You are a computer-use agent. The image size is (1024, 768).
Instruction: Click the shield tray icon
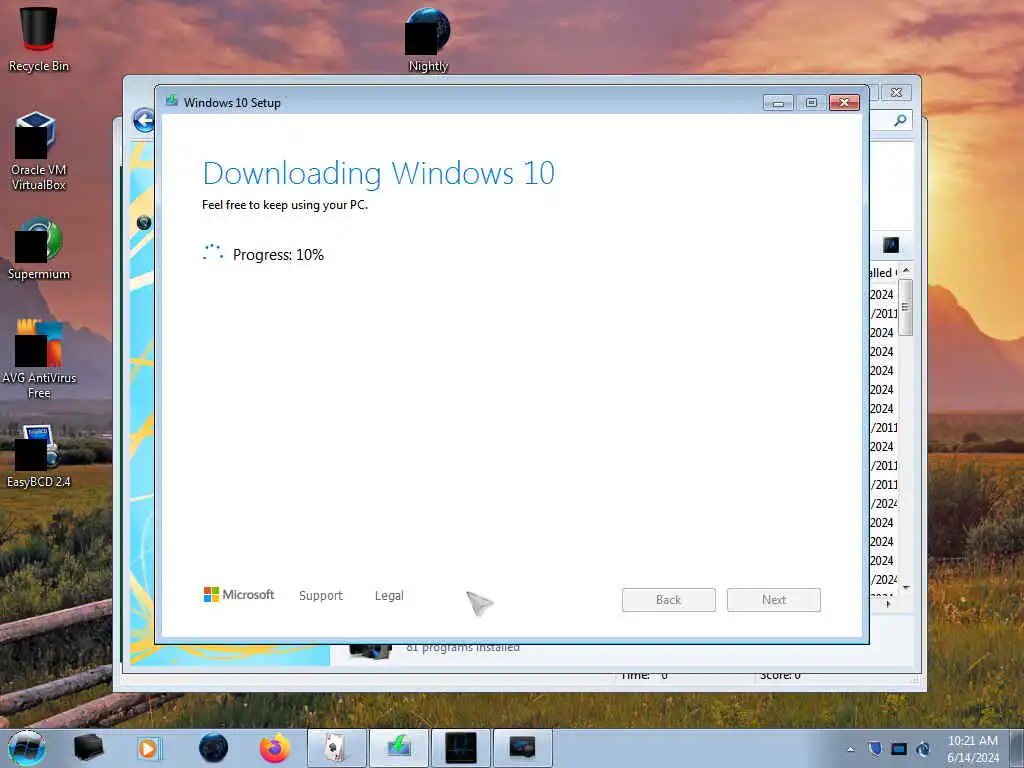pyautogui.click(x=875, y=748)
